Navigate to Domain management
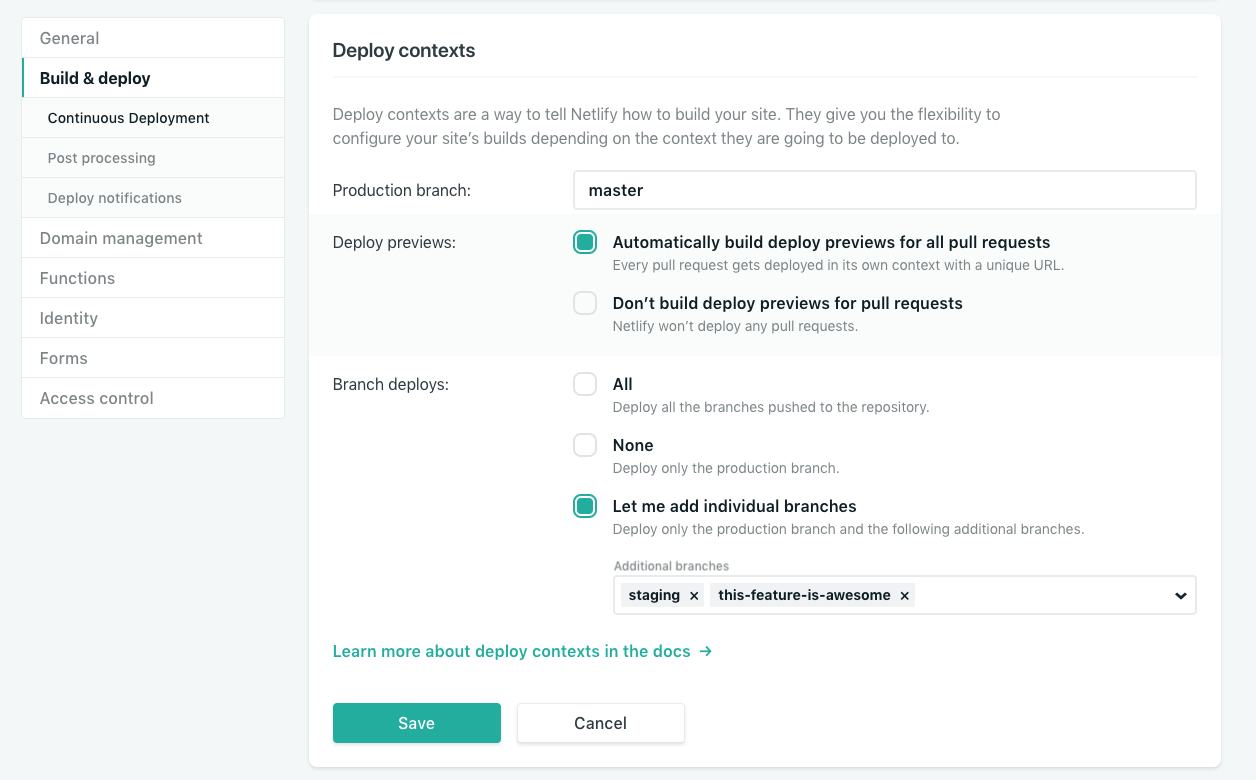 pyautogui.click(x=121, y=238)
